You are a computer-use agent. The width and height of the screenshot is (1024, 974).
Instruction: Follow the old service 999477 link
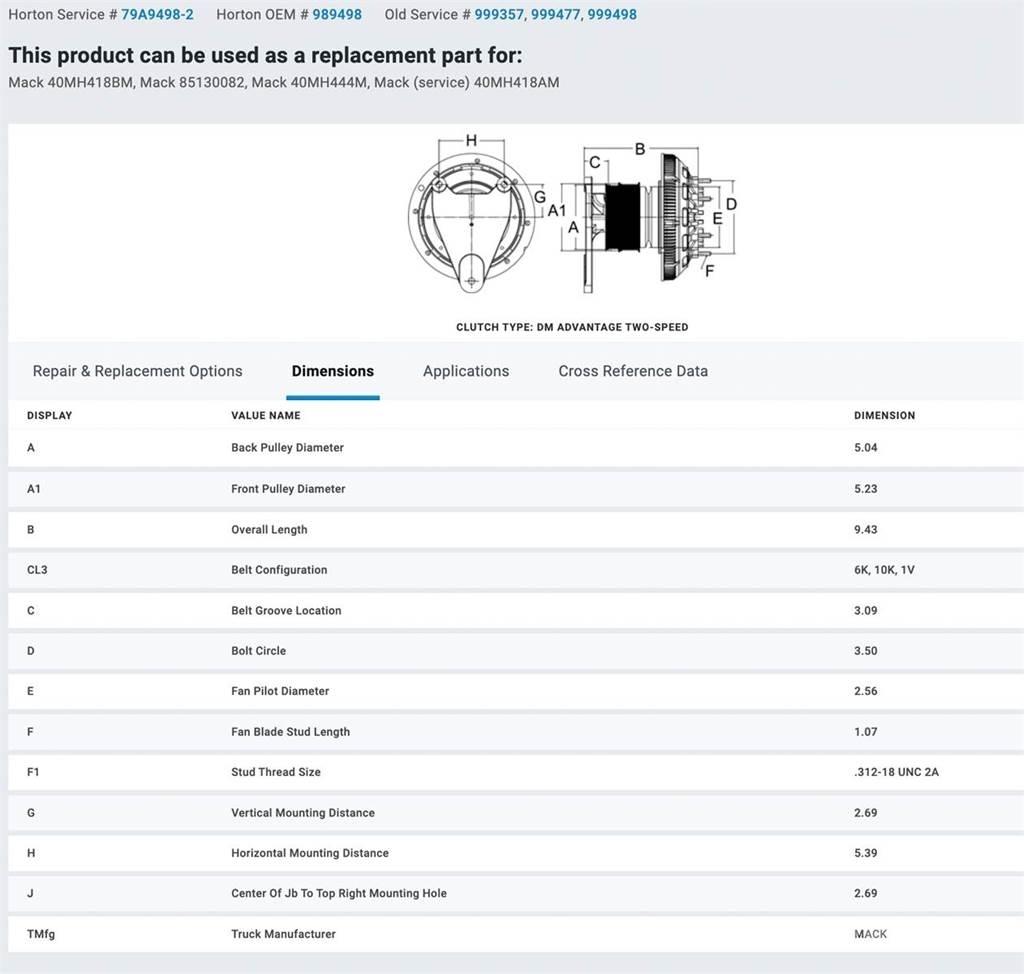click(x=556, y=15)
